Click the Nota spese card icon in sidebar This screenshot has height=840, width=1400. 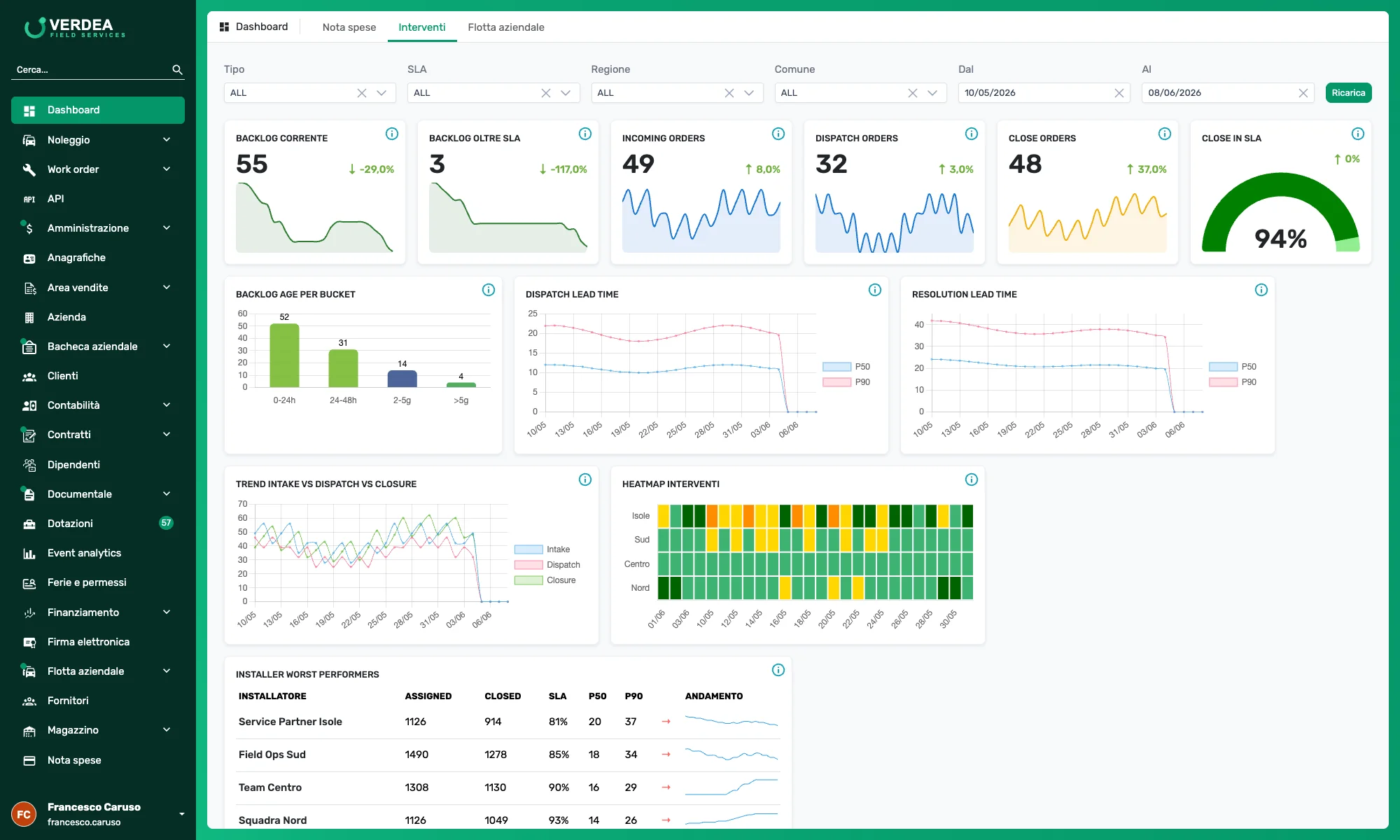click(x=29, y=760)
